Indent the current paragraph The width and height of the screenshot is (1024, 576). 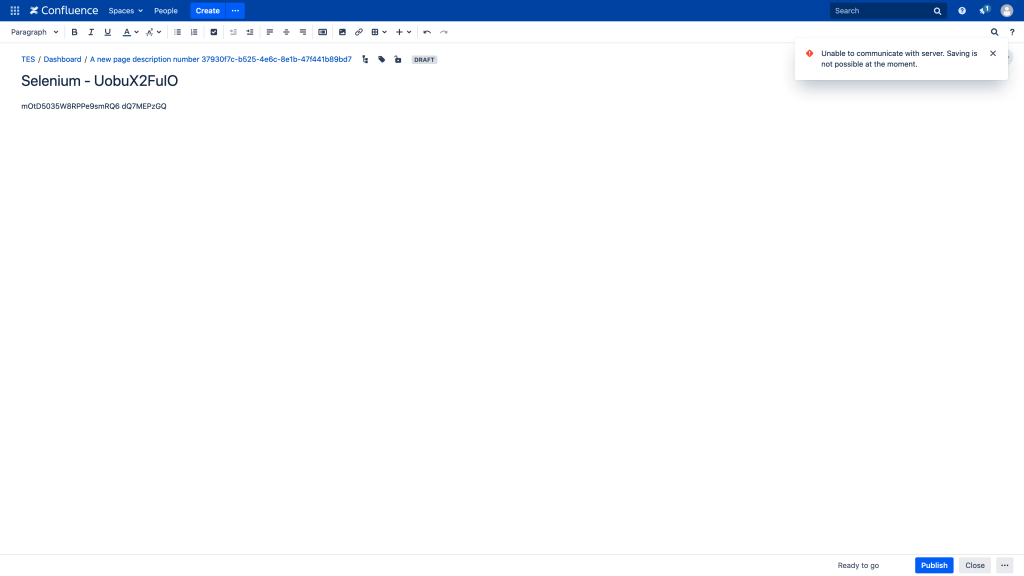pyautogui.click(x=249, y=32)
